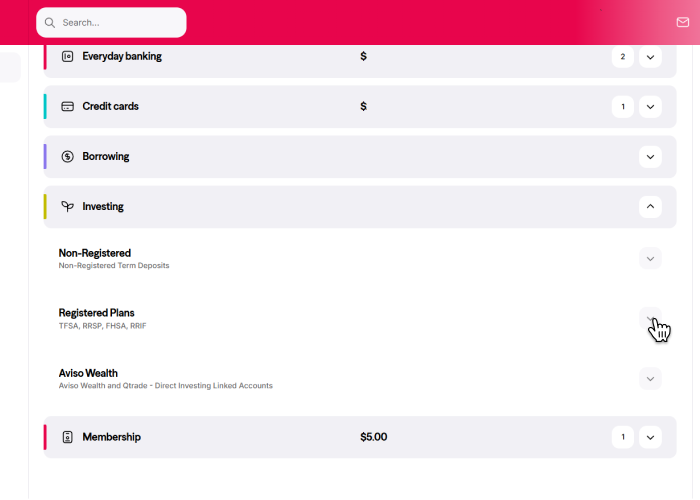Click the Membership badge icon

68,437
